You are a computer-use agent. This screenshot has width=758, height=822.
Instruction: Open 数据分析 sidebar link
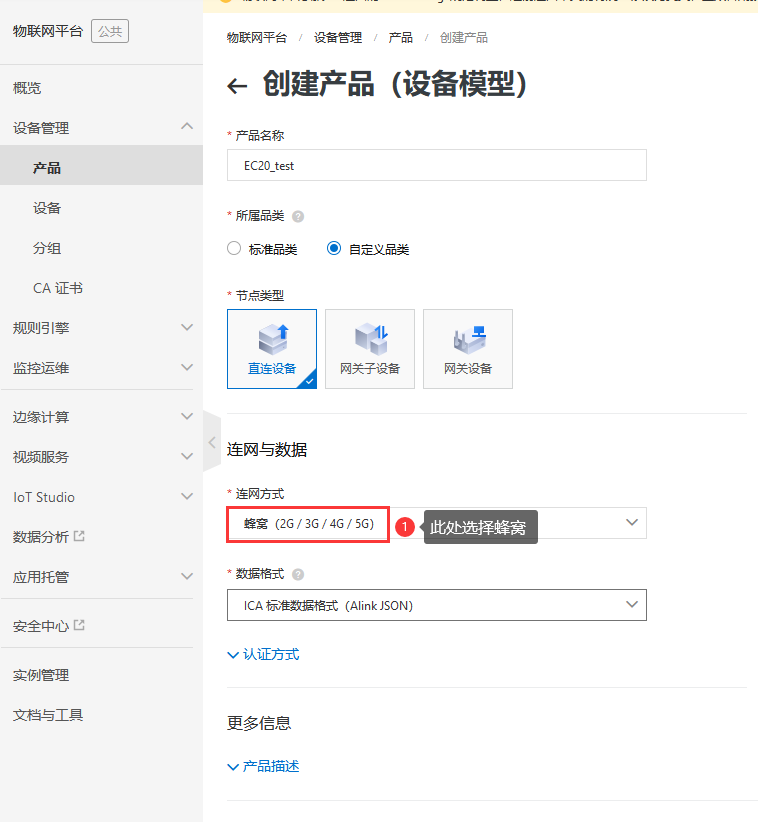click(41, 537)
